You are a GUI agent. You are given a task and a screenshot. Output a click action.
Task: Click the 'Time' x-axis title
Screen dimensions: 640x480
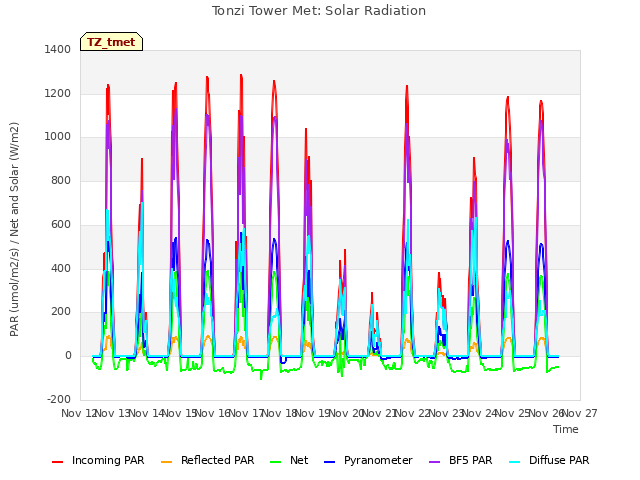point(566,429)
